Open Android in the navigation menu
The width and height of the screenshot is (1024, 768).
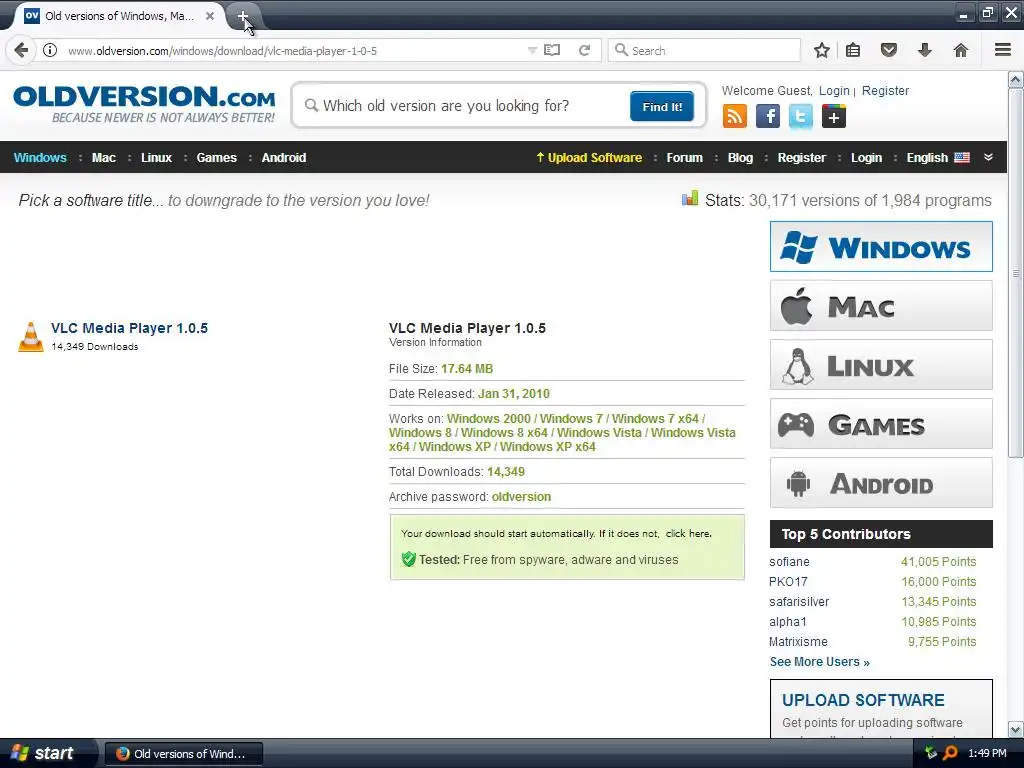(283, 157)
